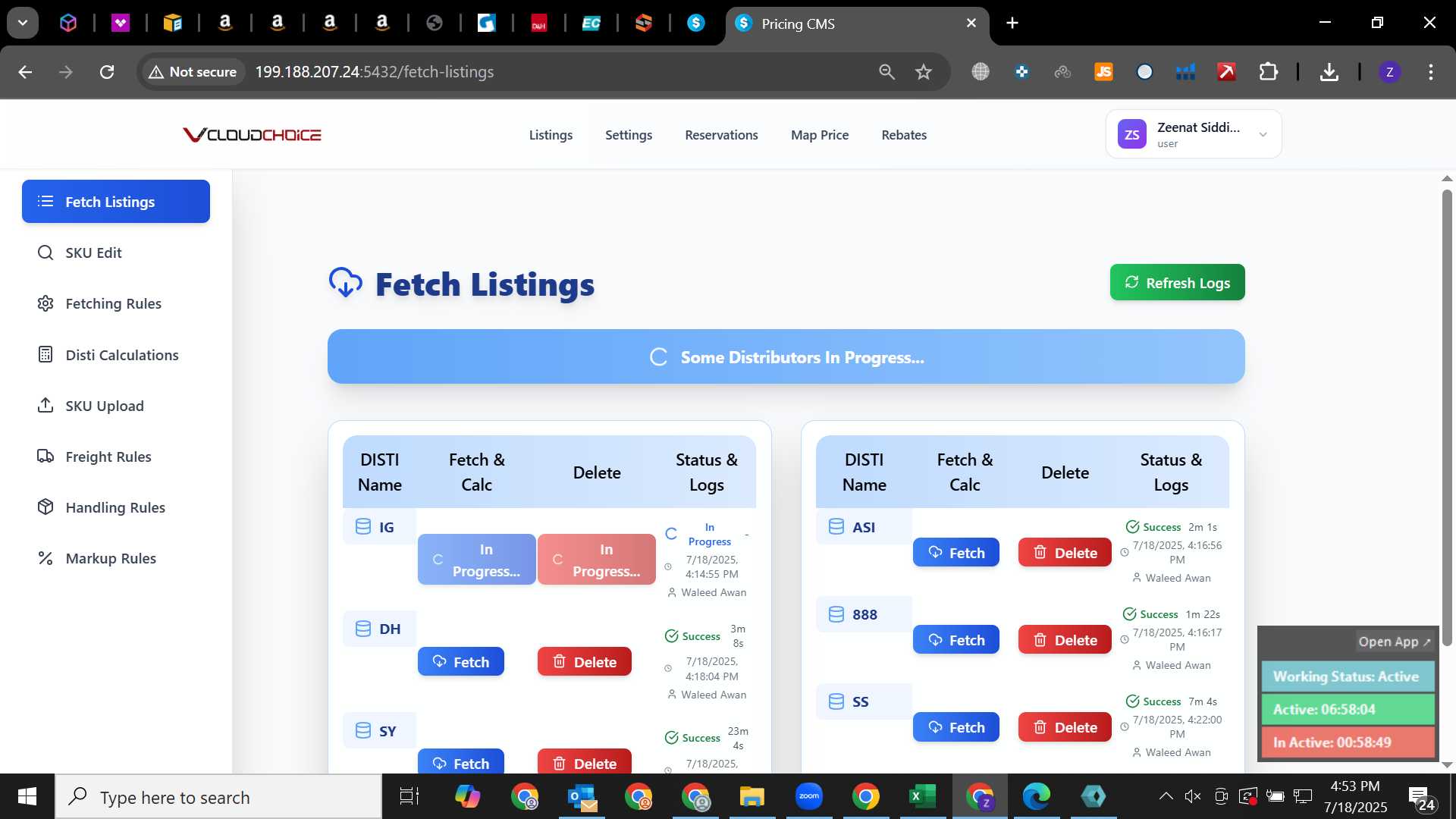
Task: Click the Fetch Listings cloud download icon
Action: [345, 283]
